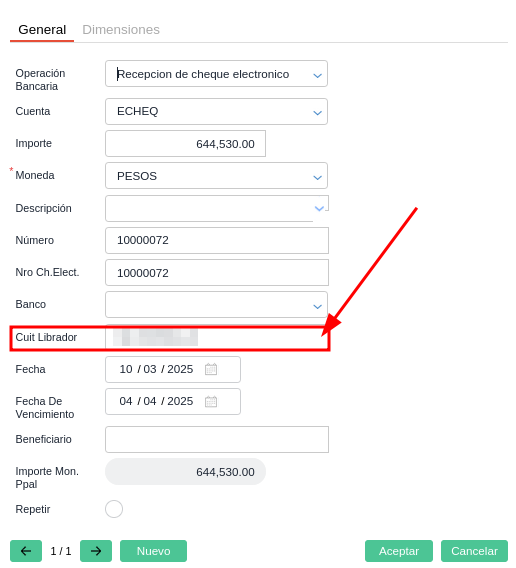This screenshot has height=568, width=516.
Task: Open calendar picker for Fecha De Vencimiento
Action: click(x=211, y=401)
